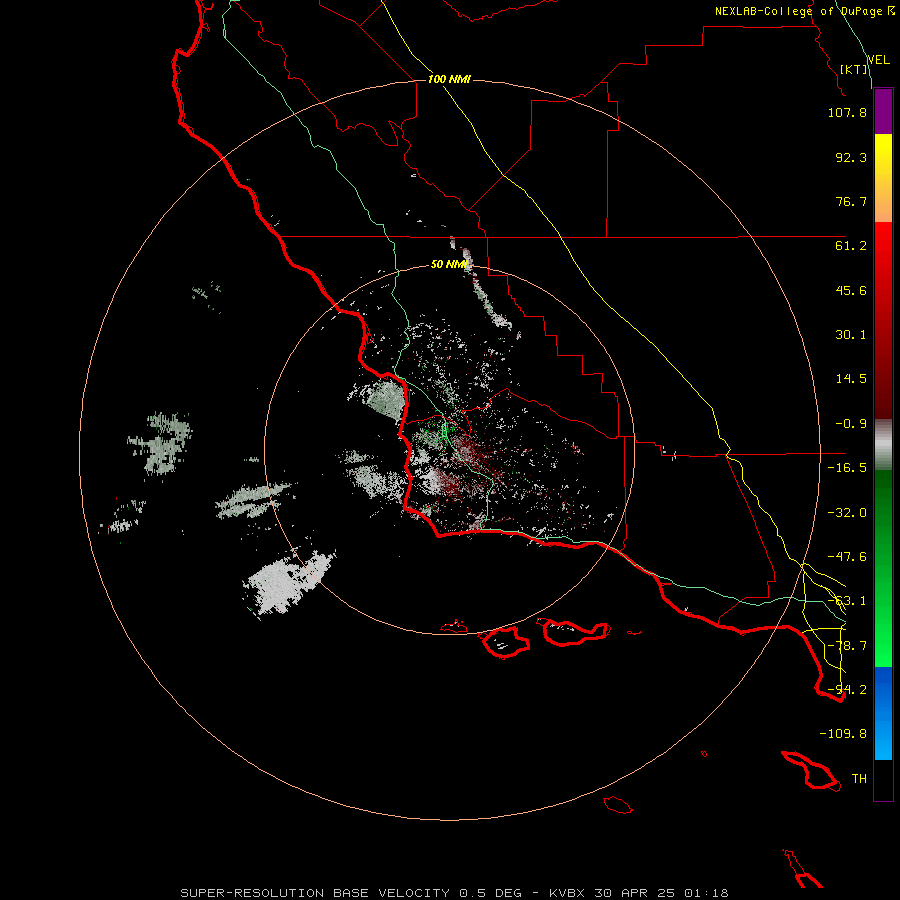The height and width of the screenshot is (900, 900).
Task: Click the VEL legend title
Action: 878,60
